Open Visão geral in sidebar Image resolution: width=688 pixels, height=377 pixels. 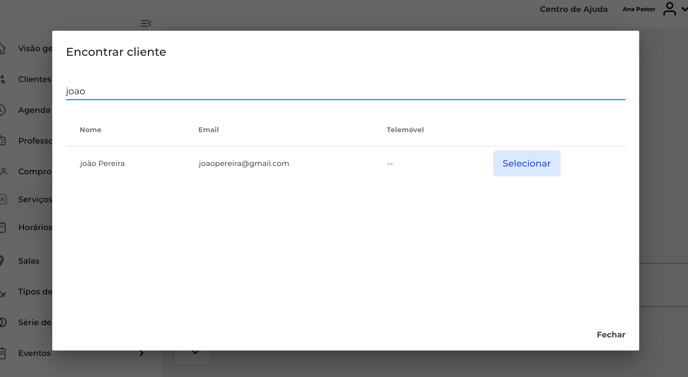(35, 48)
